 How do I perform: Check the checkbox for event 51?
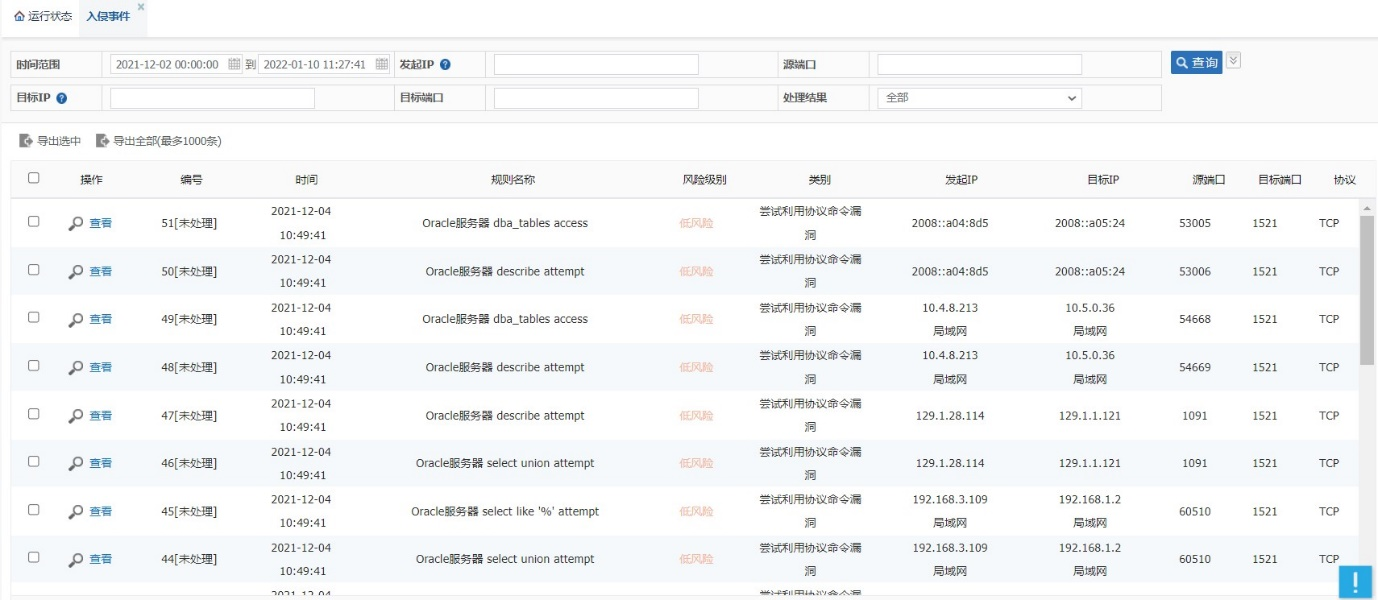(x=34, y=222)
